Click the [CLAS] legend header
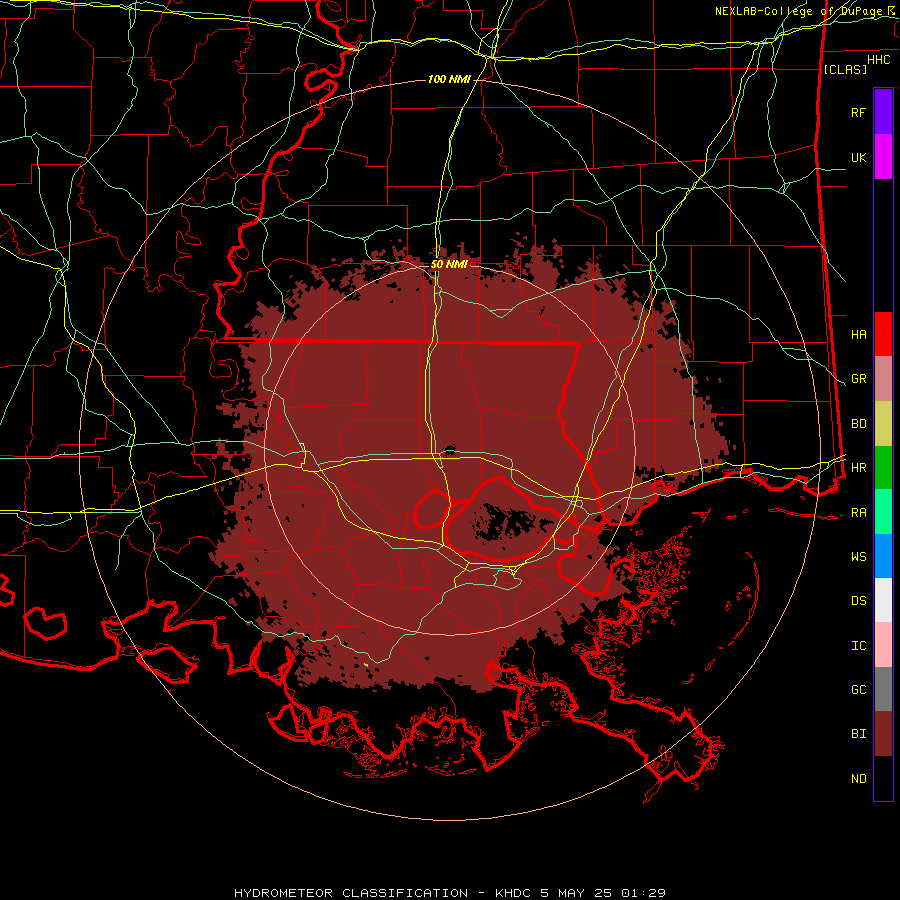Viewport: 900px width, 900px height. 845,69
